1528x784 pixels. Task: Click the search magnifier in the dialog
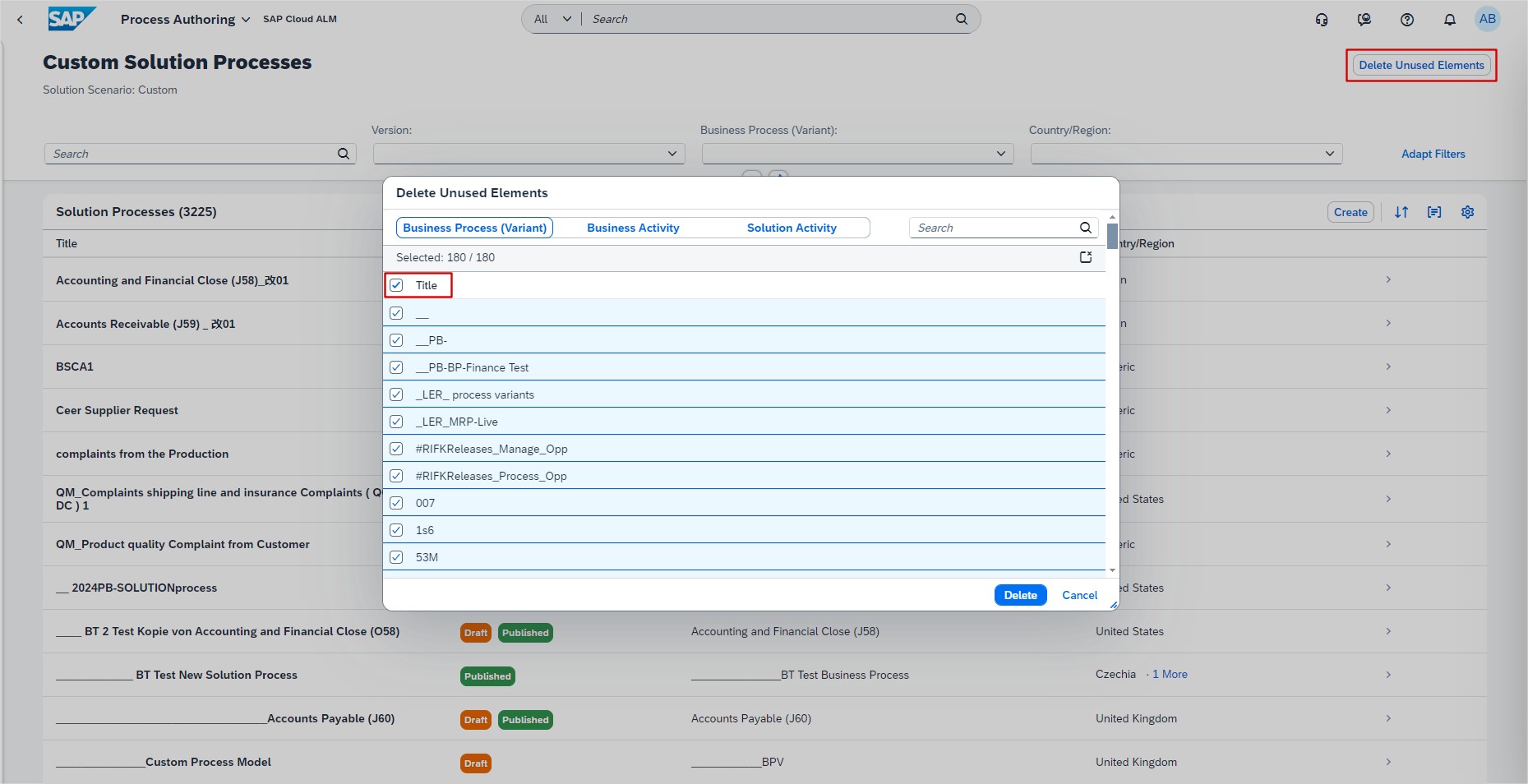[x=1085, y=228]
